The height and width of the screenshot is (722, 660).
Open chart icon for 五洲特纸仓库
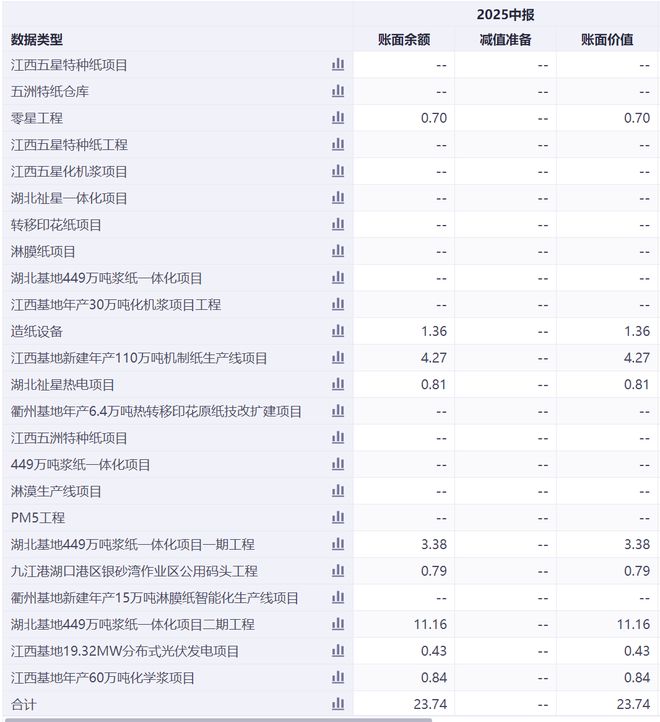(x=338, y=91)
